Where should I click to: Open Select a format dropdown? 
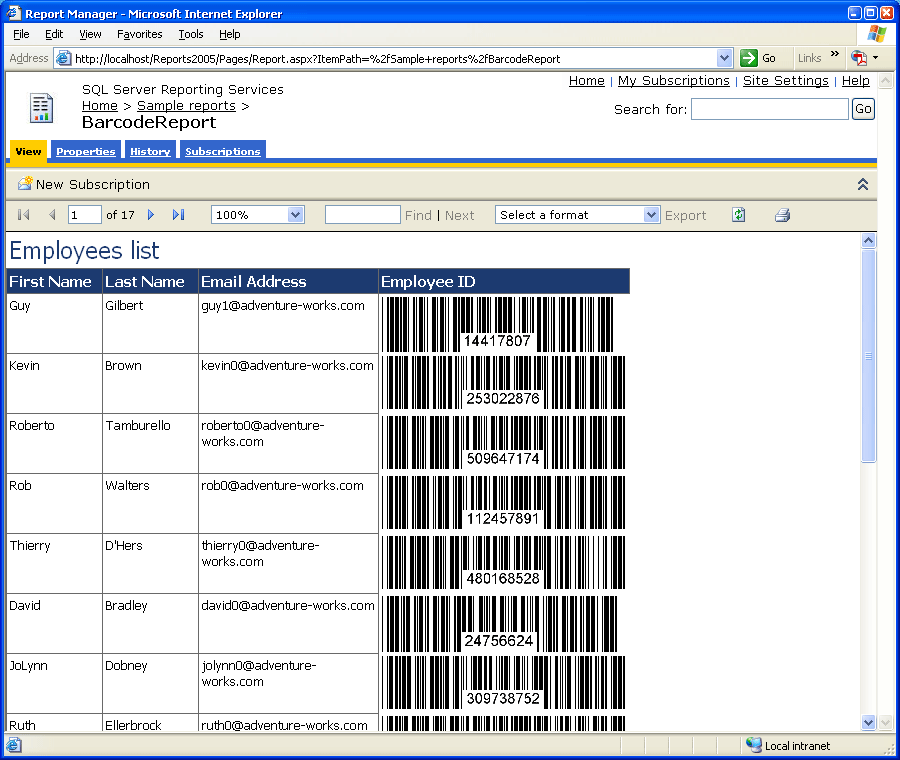[651, 215]
